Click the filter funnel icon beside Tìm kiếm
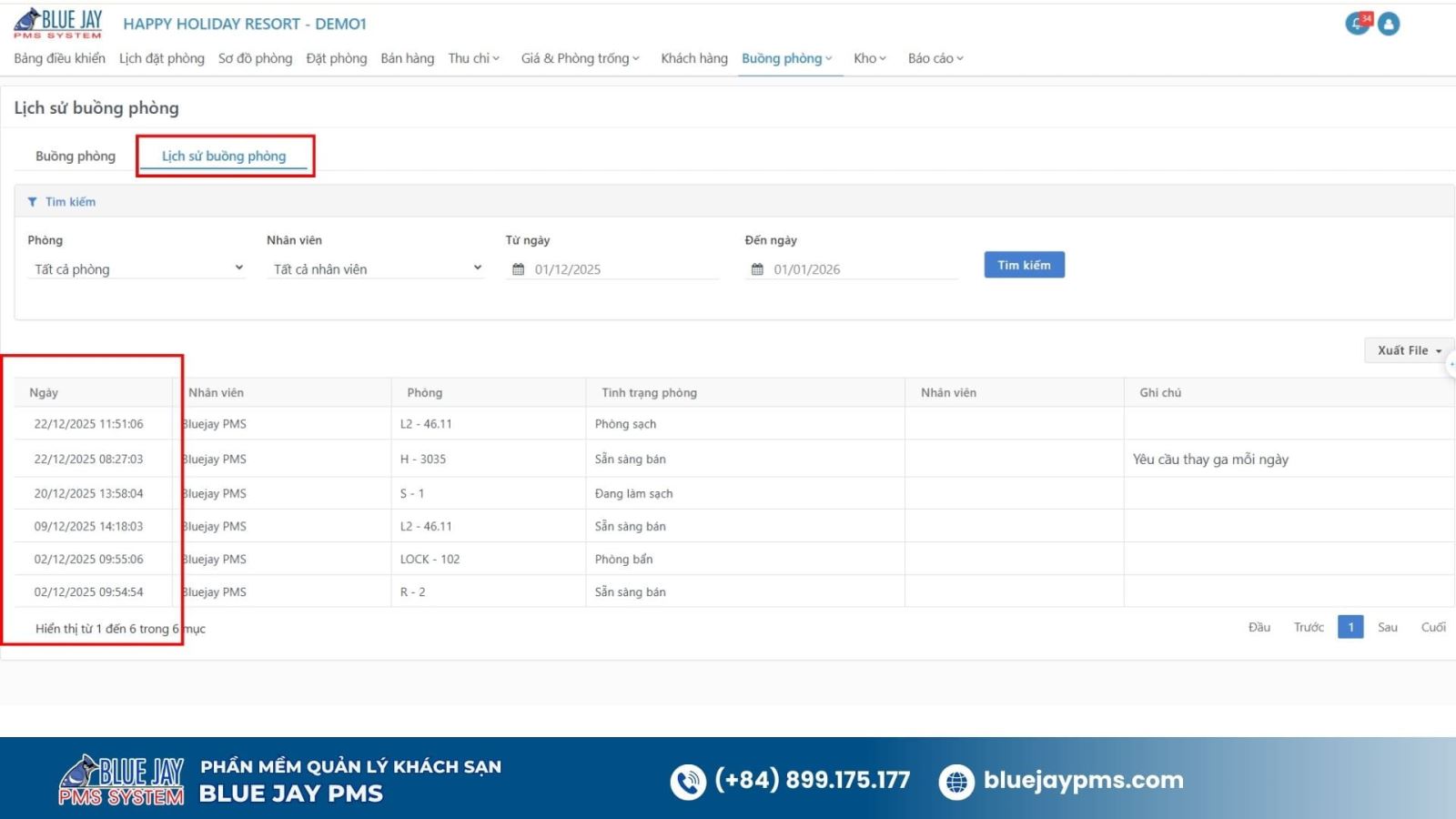This screenshot has height=819, width=1456. tap(33, 202)
